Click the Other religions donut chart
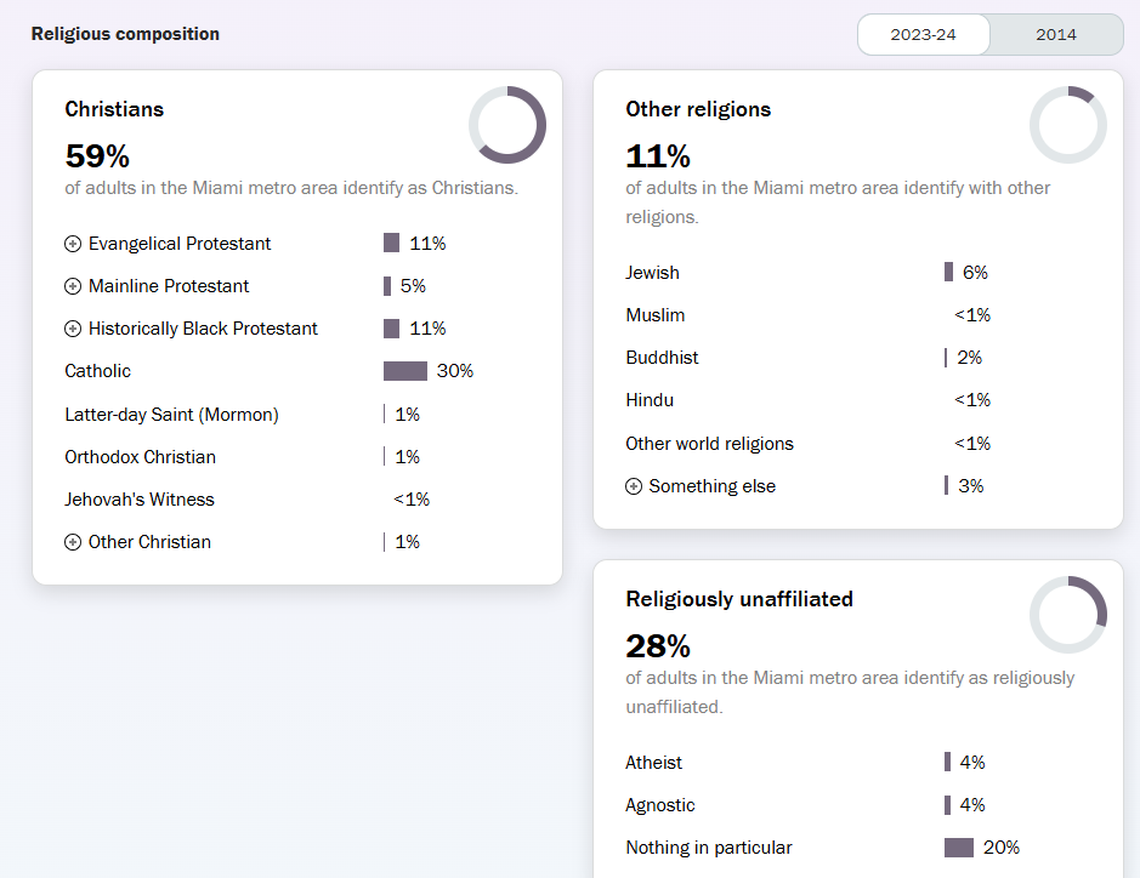1140x878 pixels. [x=1068, y=125]
